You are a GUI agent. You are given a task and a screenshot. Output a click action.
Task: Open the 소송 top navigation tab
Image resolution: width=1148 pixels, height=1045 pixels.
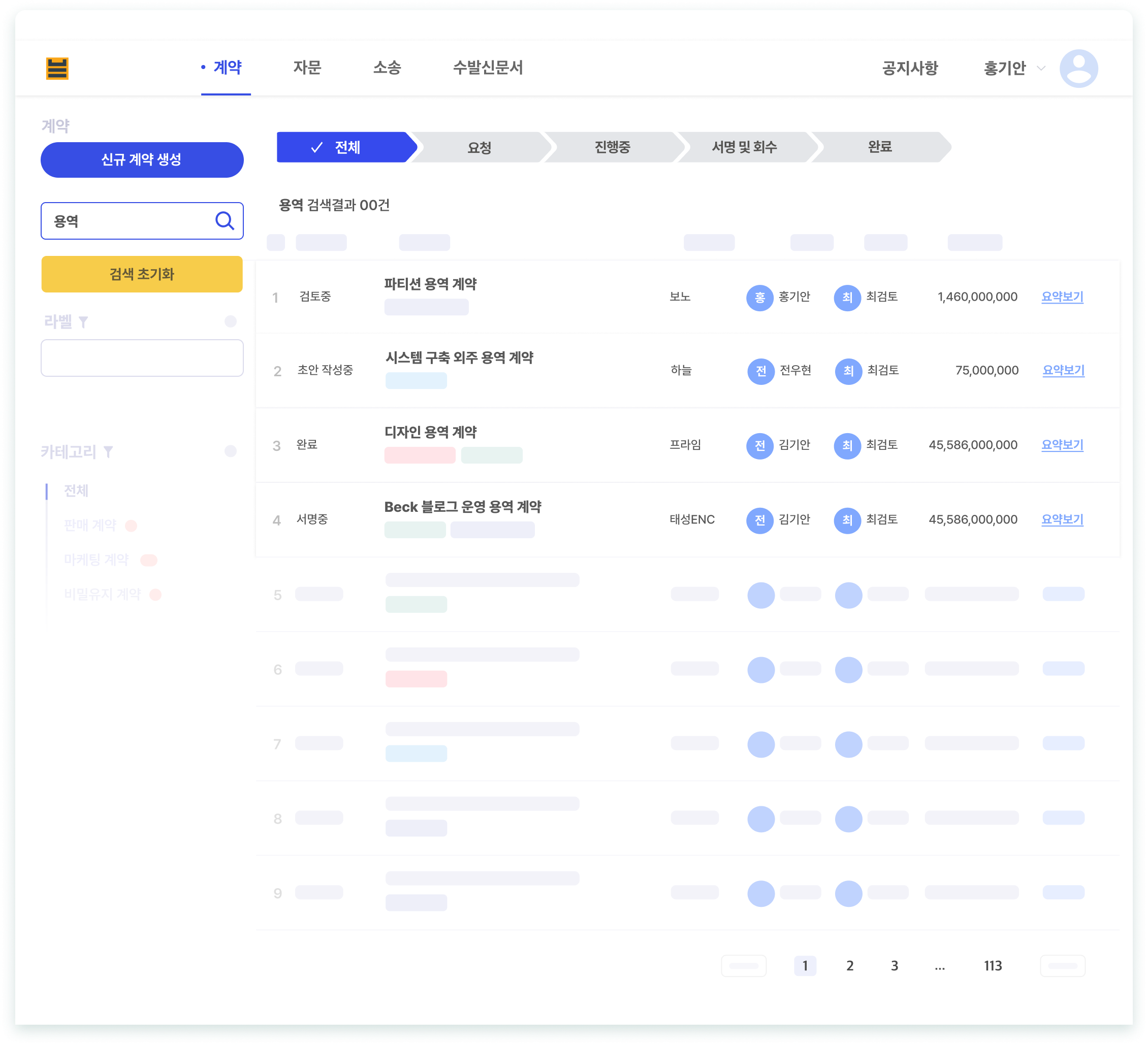(x=387, y=68)
